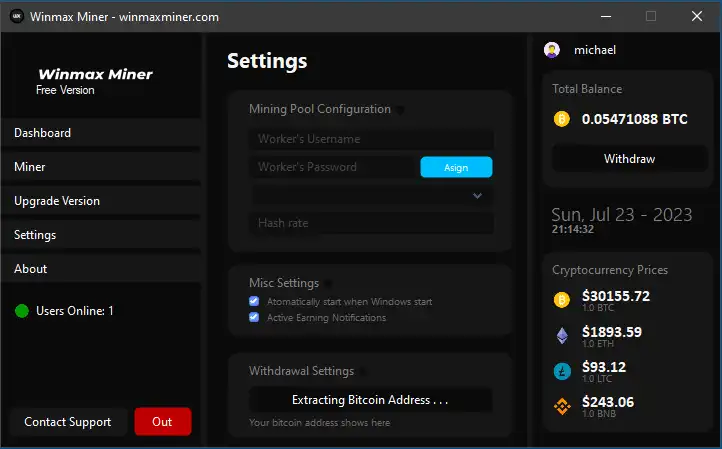Click the Sun, Jul 23 - 2023 date

pos(622,215)
